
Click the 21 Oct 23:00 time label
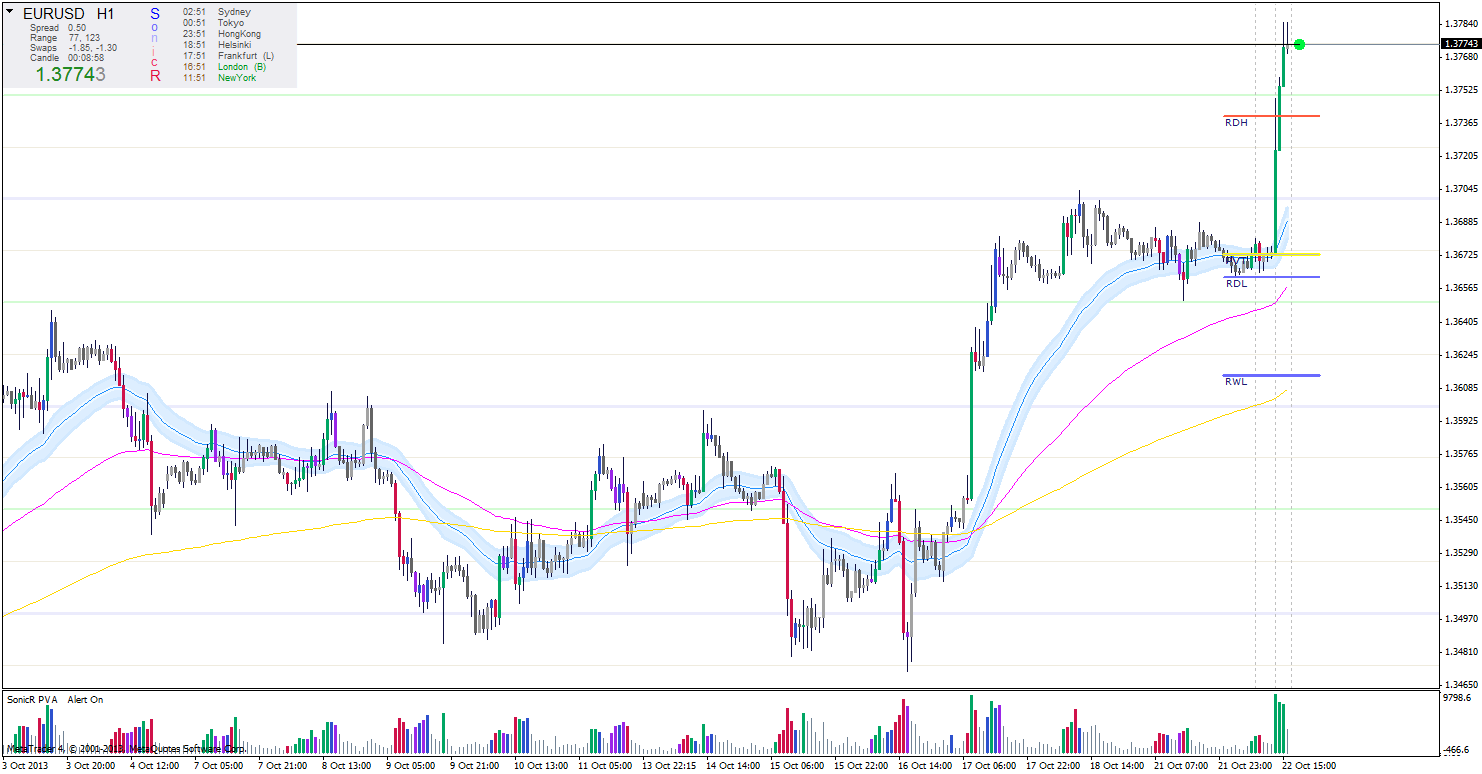click(x=1245, y=765)
